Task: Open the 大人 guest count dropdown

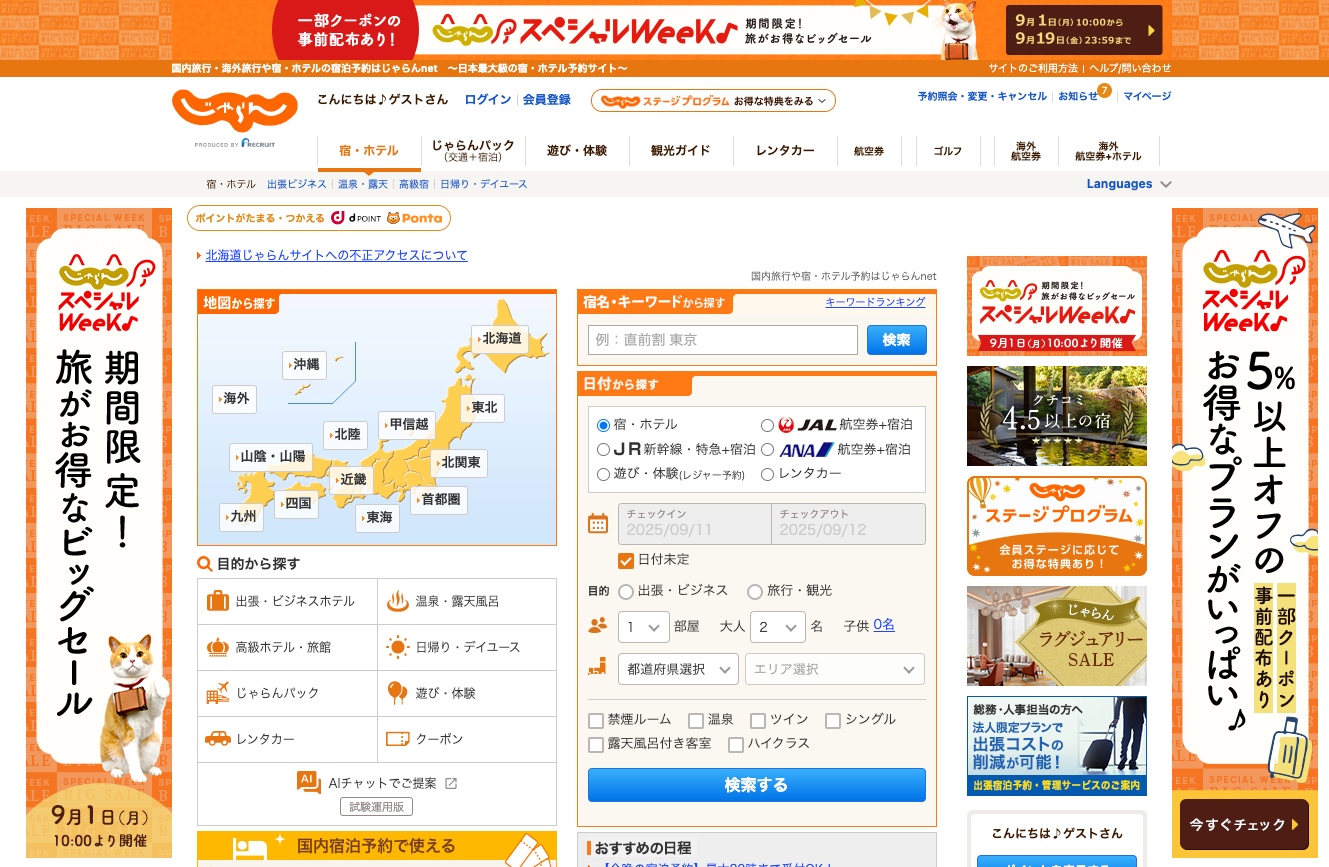Action: pos(777,627)
